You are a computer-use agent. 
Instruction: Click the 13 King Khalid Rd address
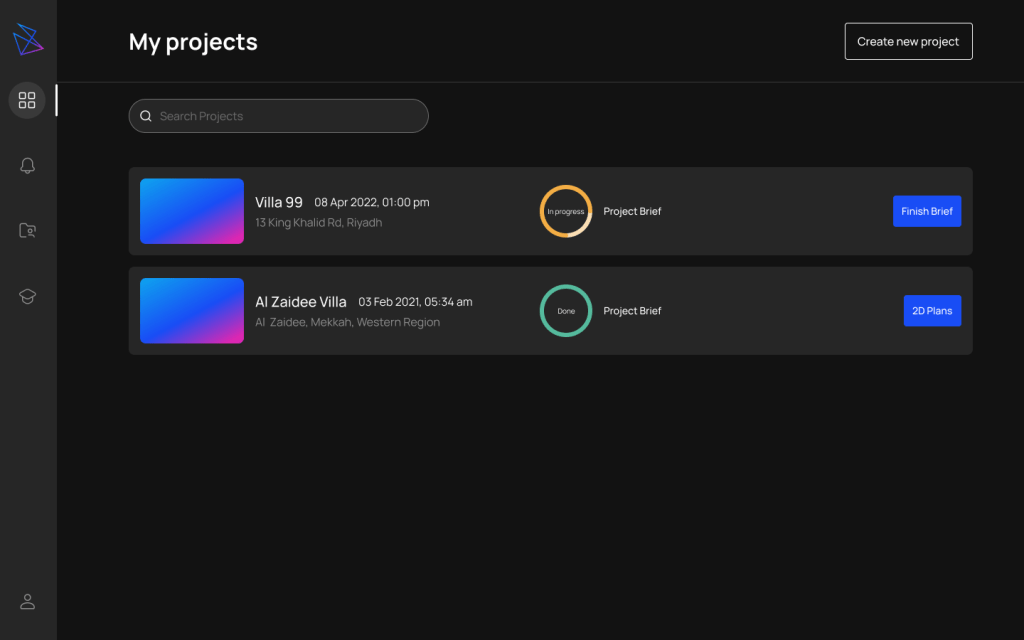(x=318, y=223)
